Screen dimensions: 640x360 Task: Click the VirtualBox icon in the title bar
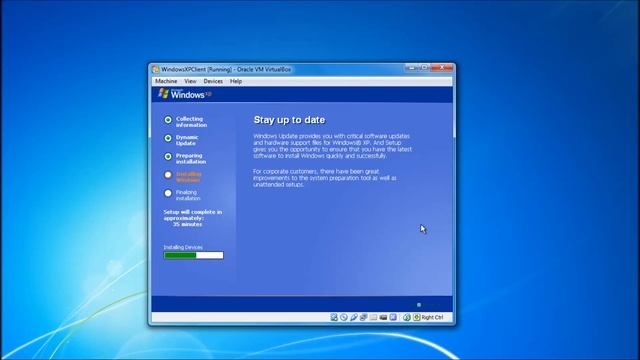point(155,69)
